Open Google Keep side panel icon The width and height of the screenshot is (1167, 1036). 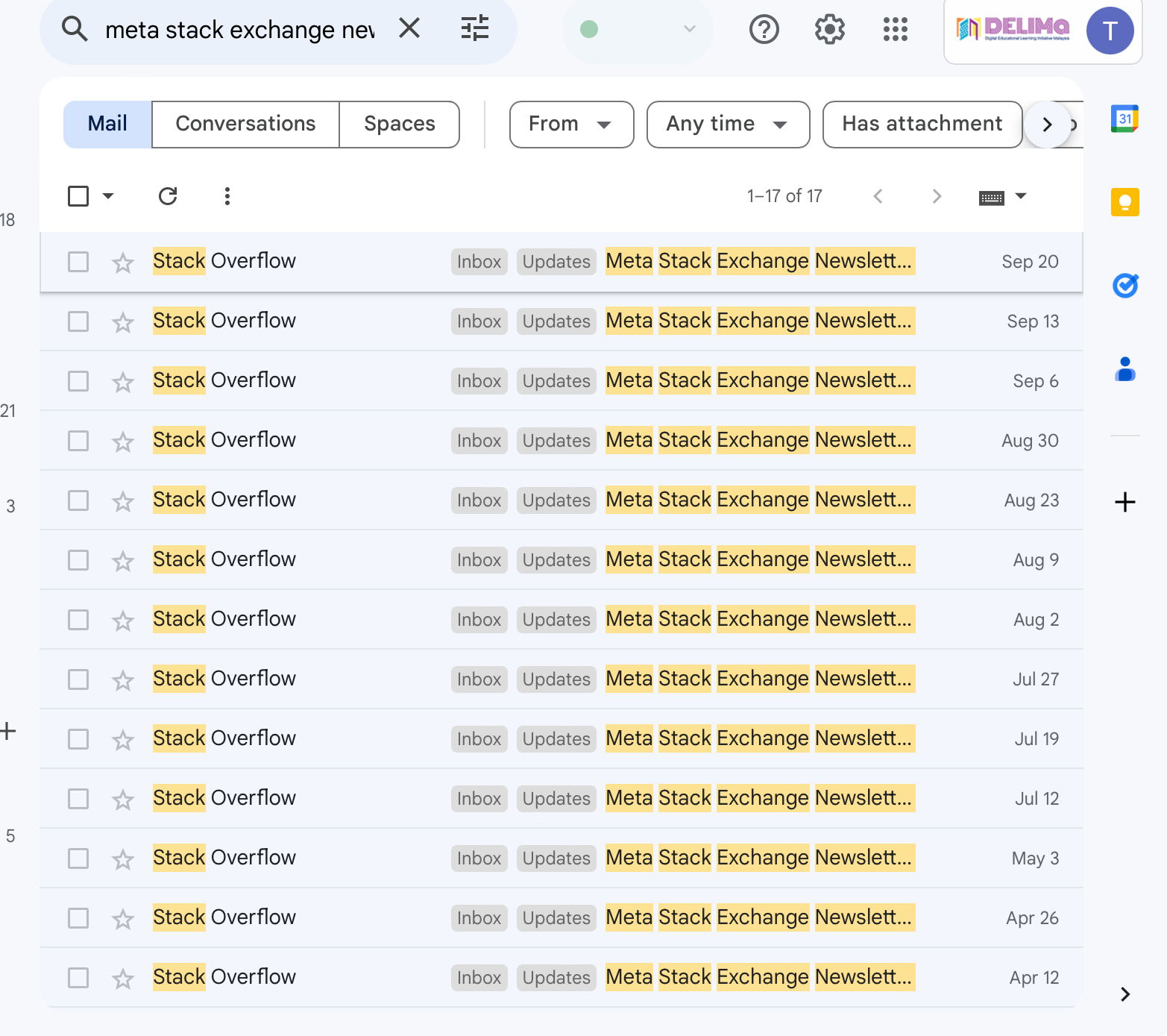1124,202
